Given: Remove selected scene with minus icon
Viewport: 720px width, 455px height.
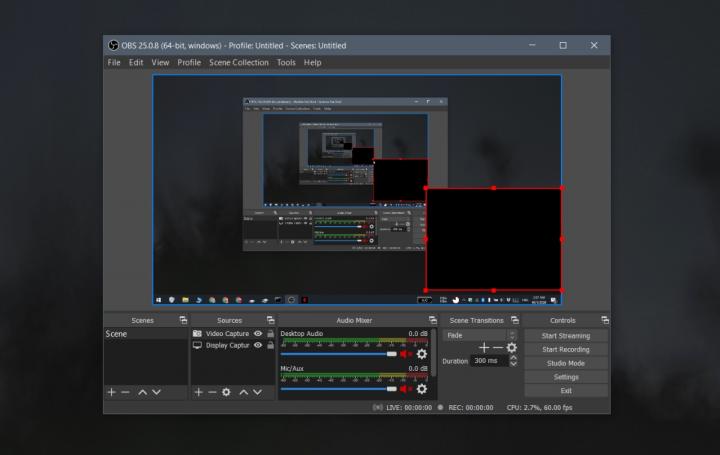Looking at the screenshot, I should tap(125, 392).
